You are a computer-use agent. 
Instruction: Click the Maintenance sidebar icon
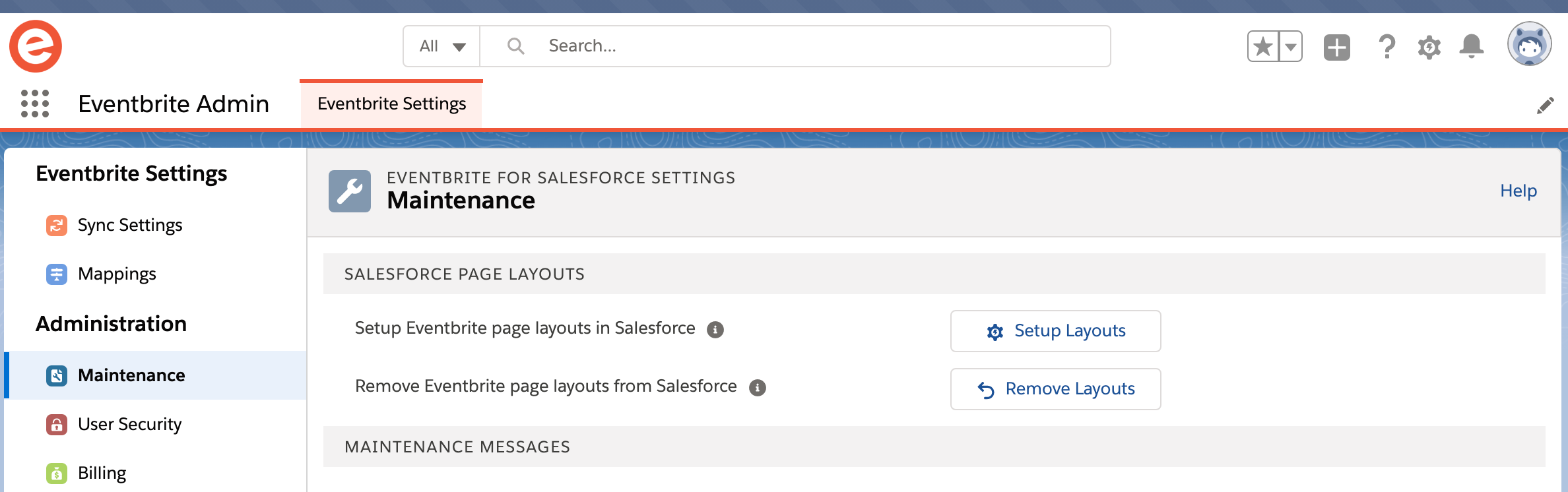(57, 376)
